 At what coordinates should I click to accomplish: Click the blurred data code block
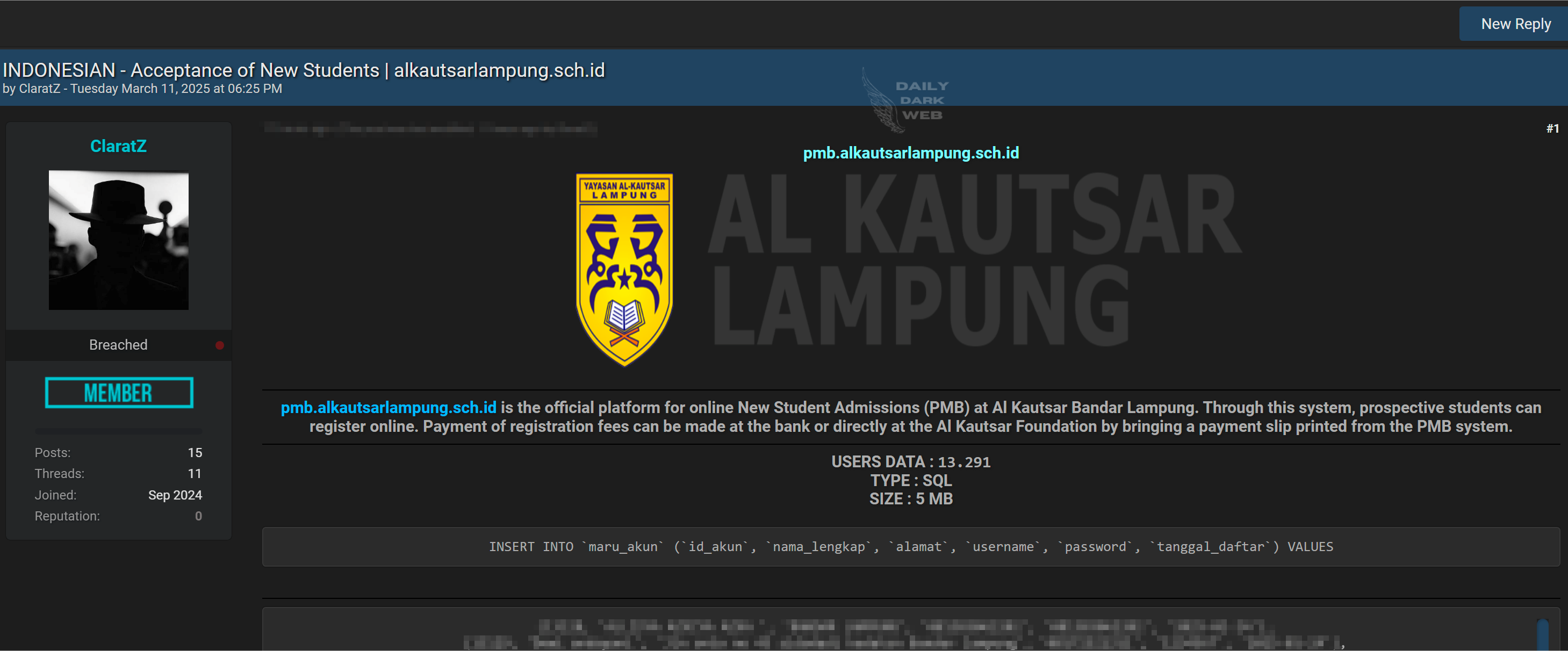911,630
